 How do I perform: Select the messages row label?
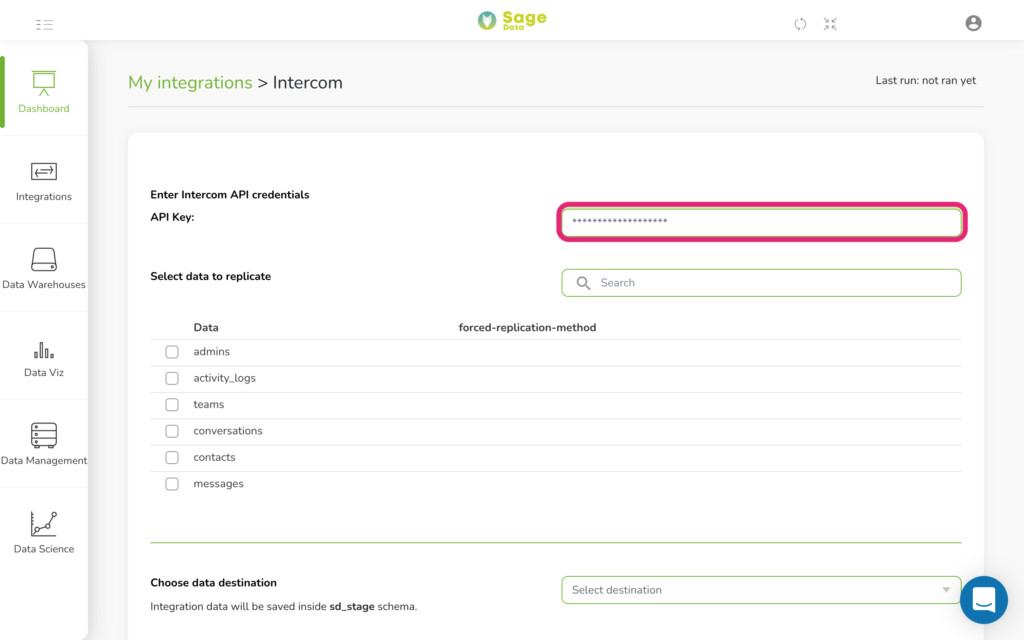click(218, 484)
